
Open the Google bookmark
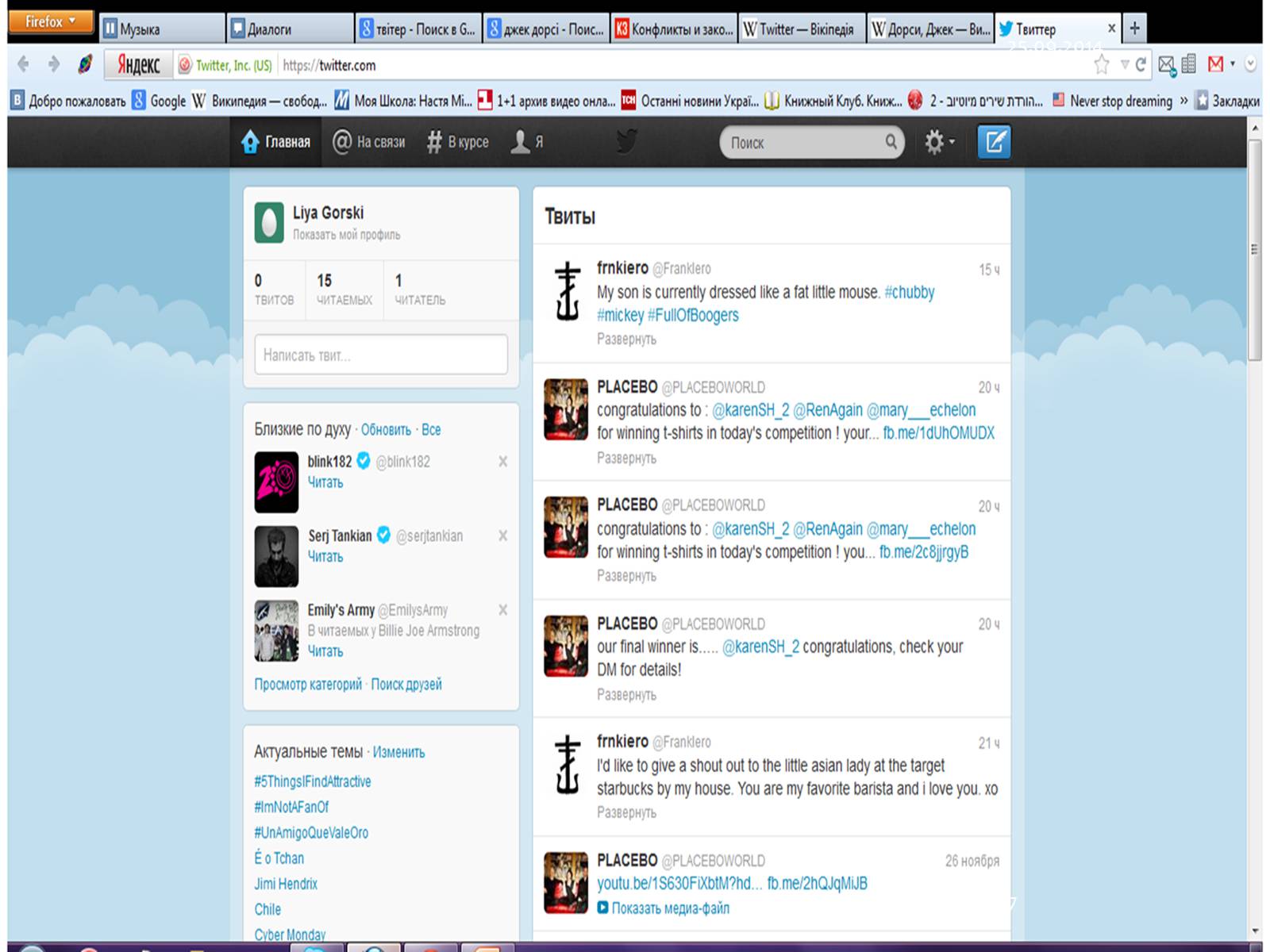pos(159,101)
